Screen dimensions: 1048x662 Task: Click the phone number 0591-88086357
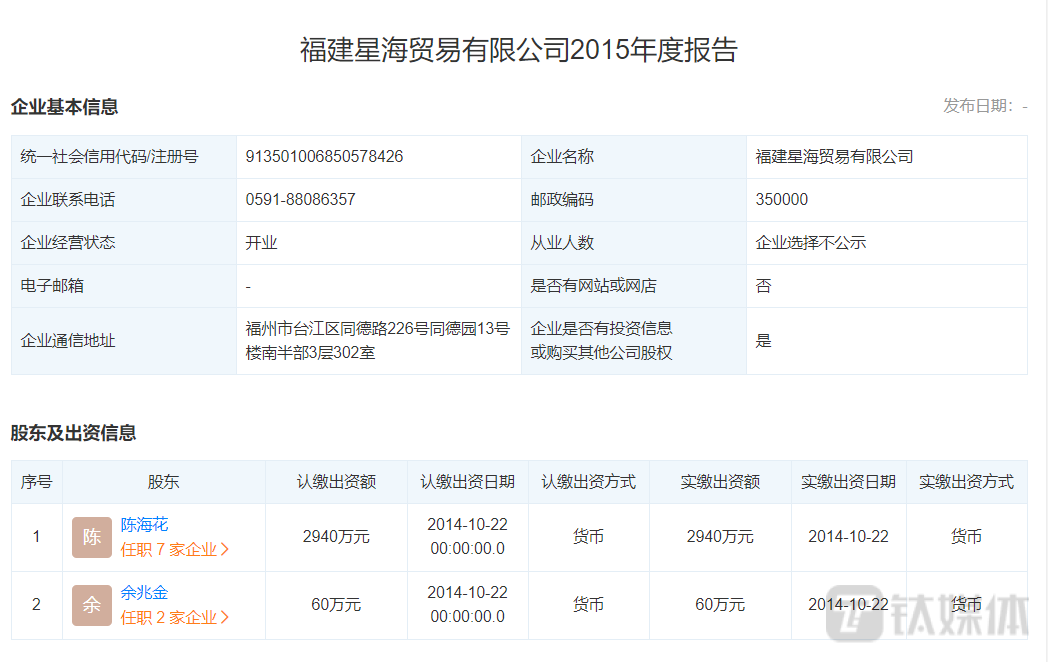tap(300, 200)
